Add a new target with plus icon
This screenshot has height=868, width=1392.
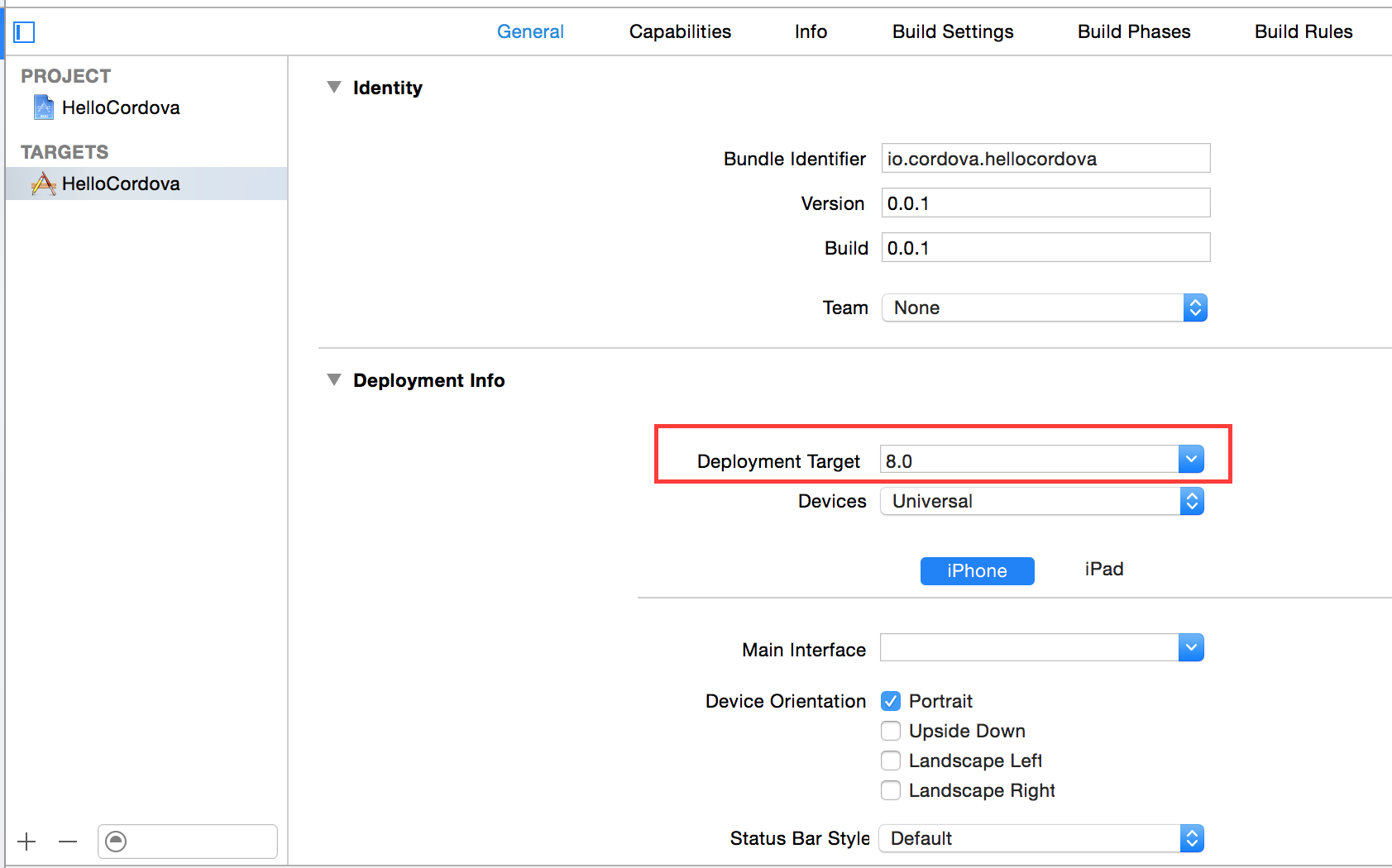26,842
